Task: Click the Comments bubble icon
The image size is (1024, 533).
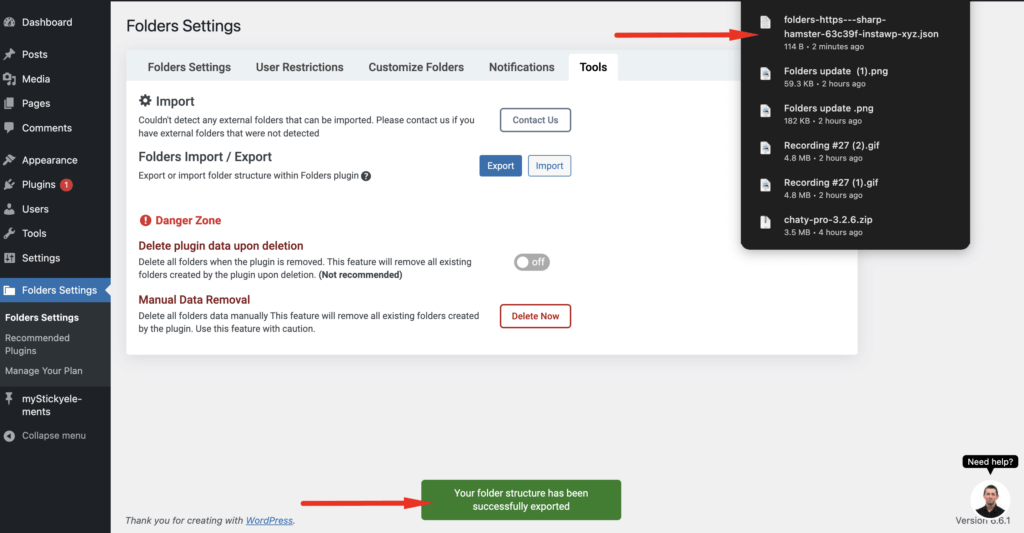Action: coord(10,128)
